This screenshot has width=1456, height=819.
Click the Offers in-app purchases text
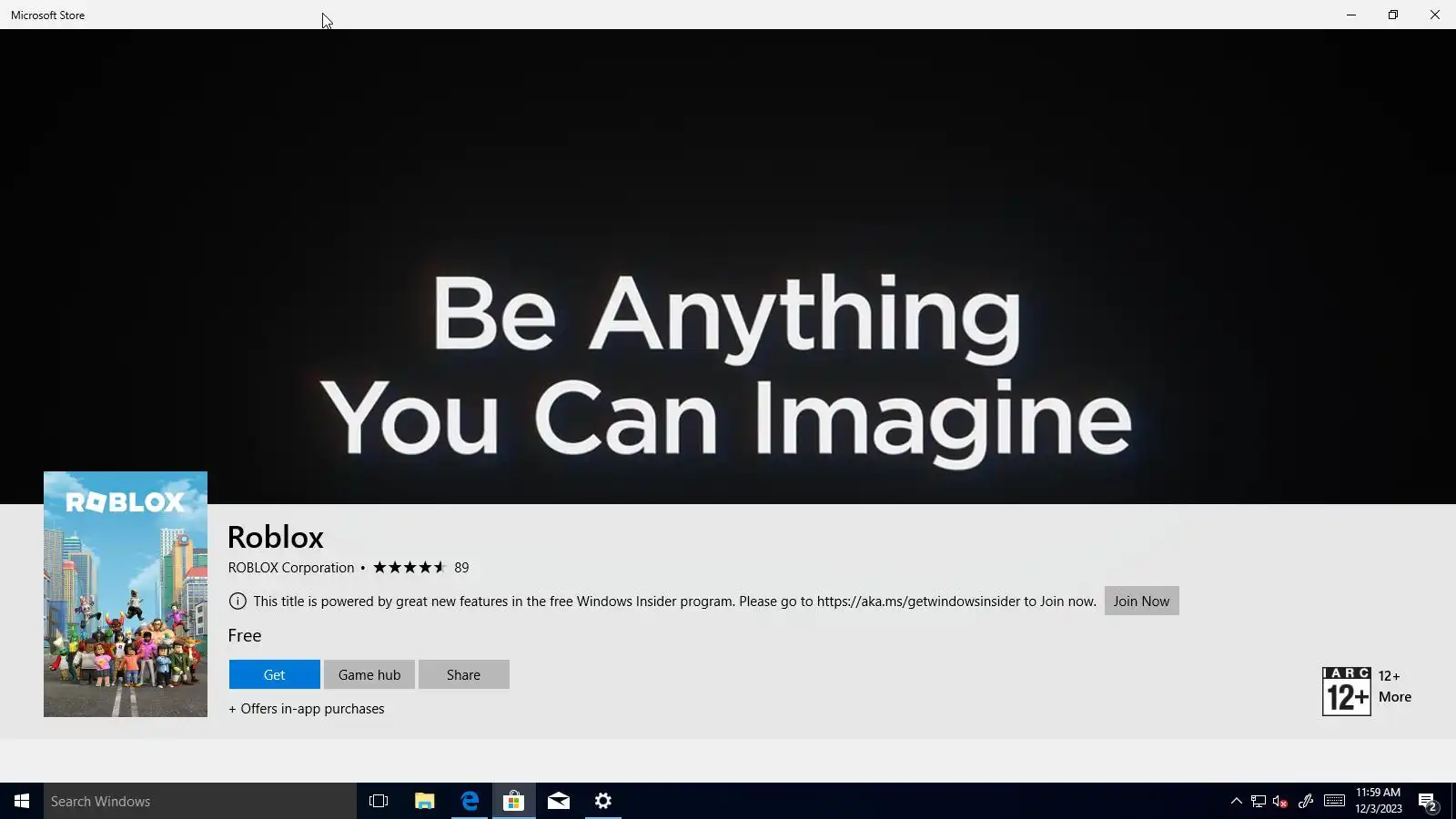coord(307,709)
